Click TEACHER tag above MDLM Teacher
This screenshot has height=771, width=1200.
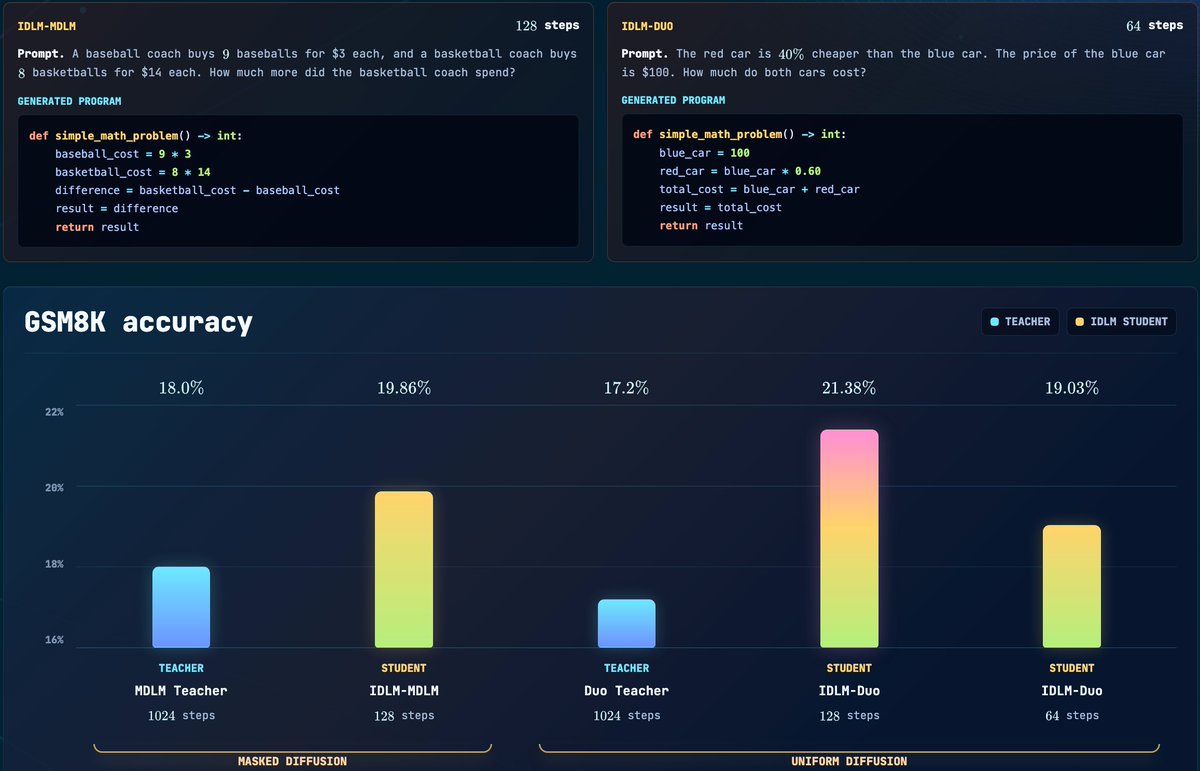[181, 668]
